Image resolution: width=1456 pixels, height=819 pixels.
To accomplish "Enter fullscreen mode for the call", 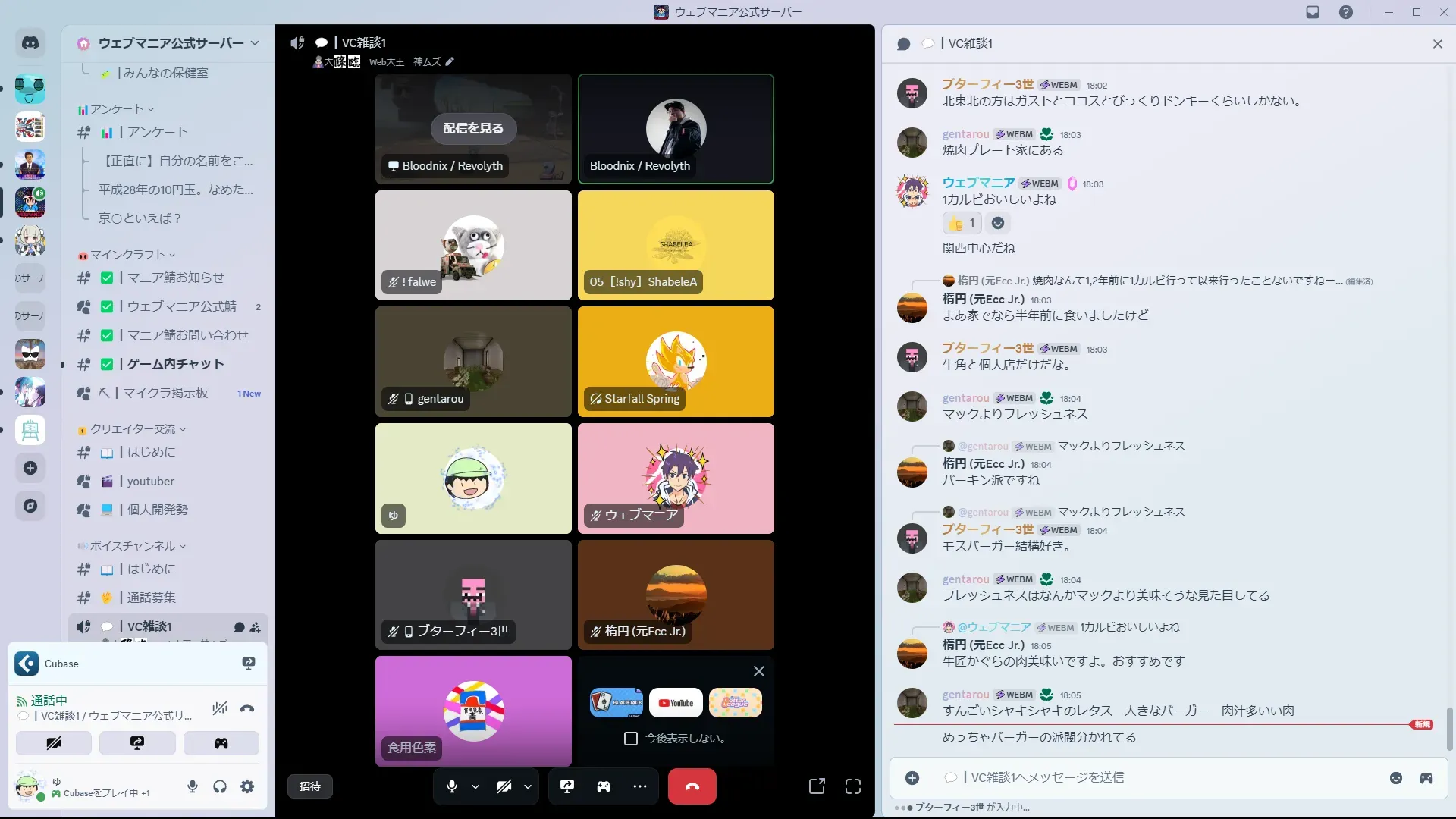I will (853, 786).
